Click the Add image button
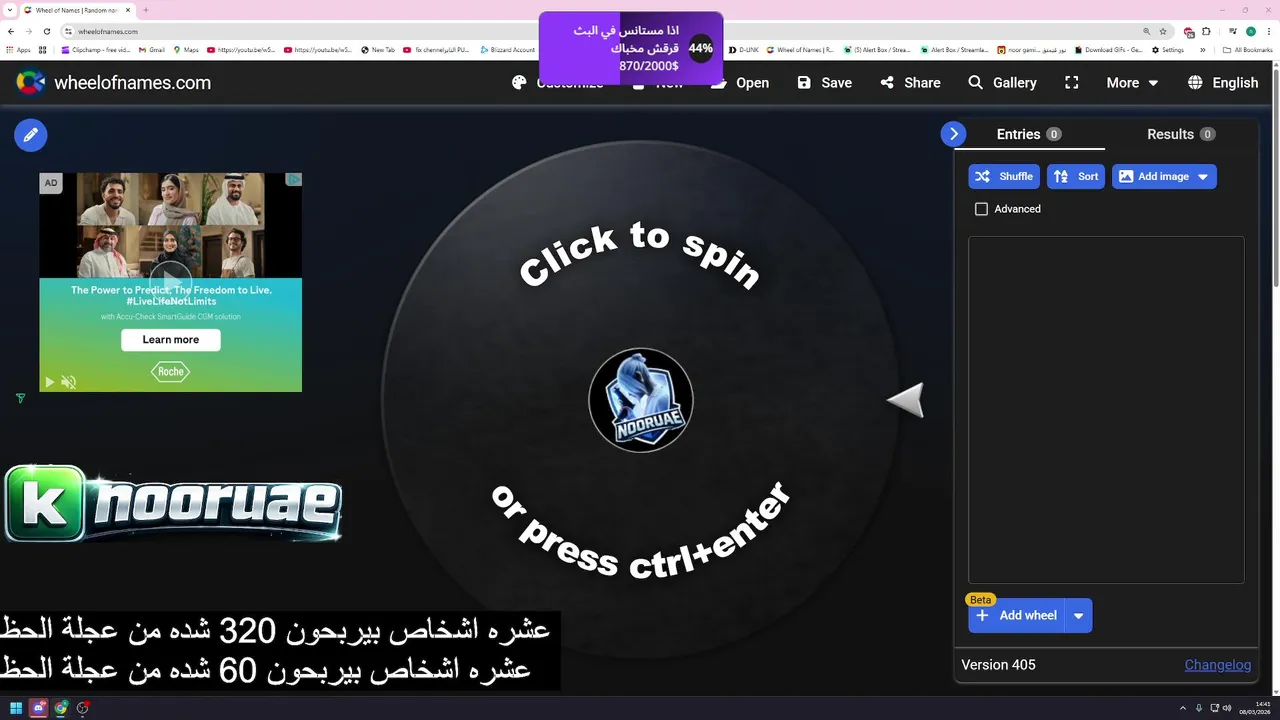Image resolution: width=1280 pixels, height=720 pixels. click(1153, 177)
